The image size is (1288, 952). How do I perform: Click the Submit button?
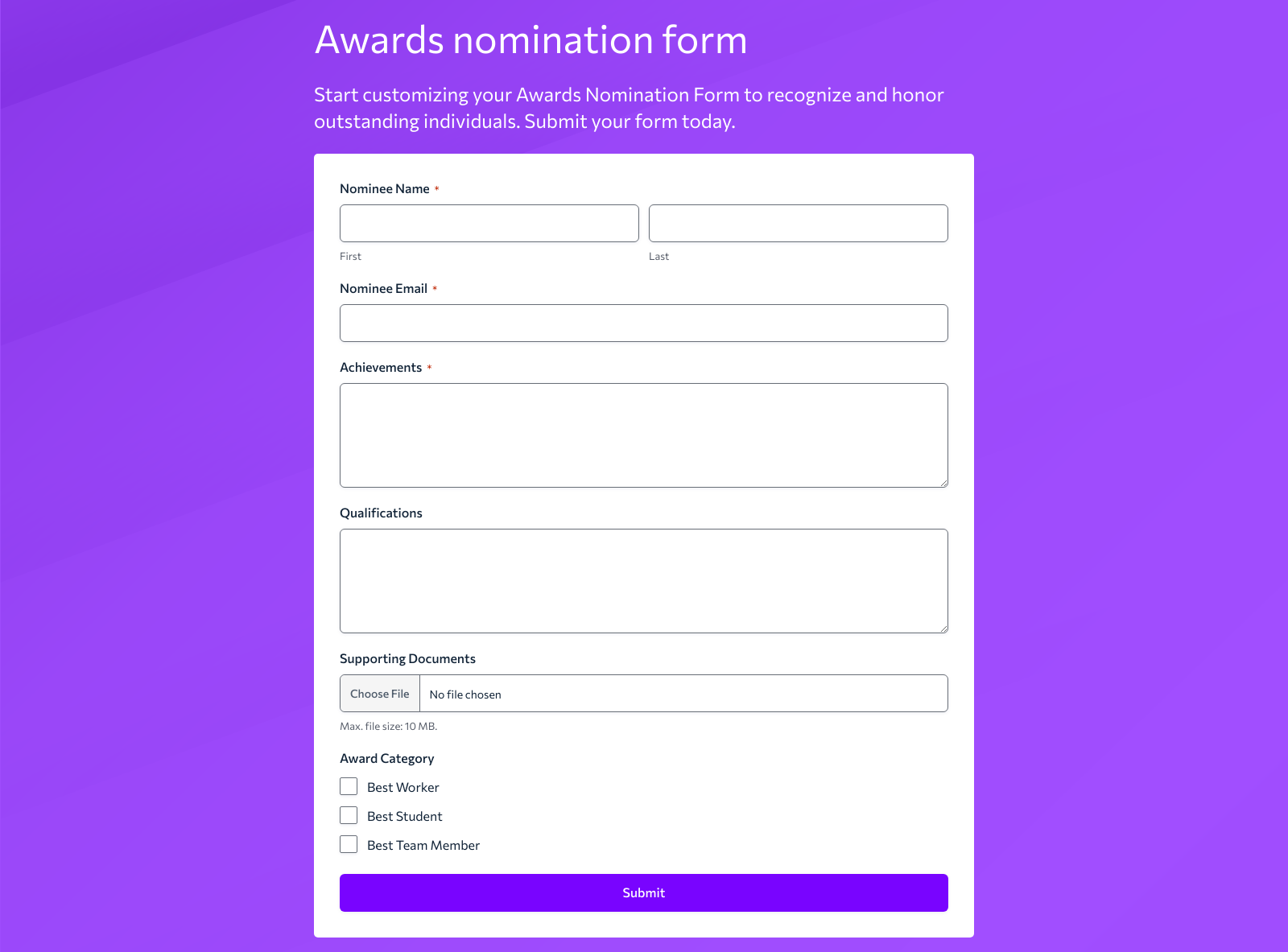point(643,892)
